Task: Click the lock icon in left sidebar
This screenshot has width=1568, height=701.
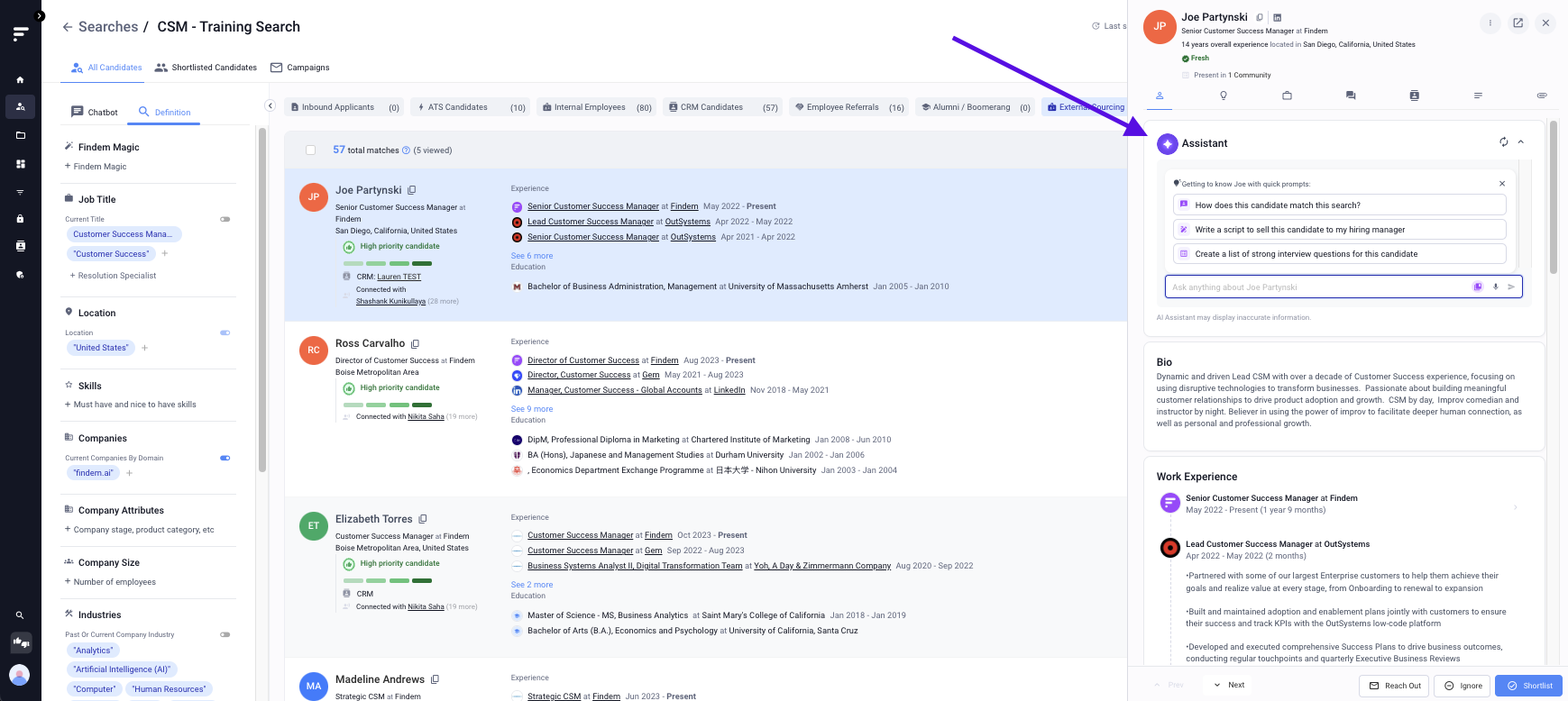Action: point(20,218)
